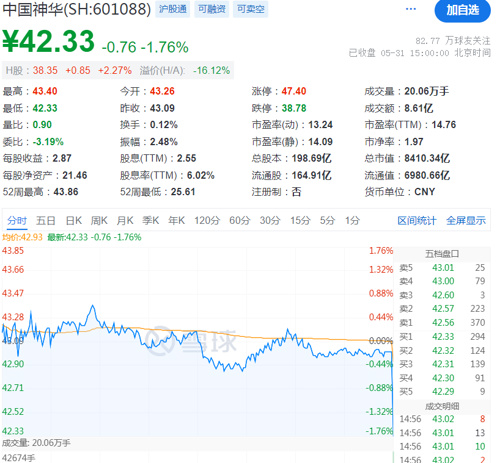500x463 pixels.
Task: Open the 日K chart tab
Action: point(74,221)
